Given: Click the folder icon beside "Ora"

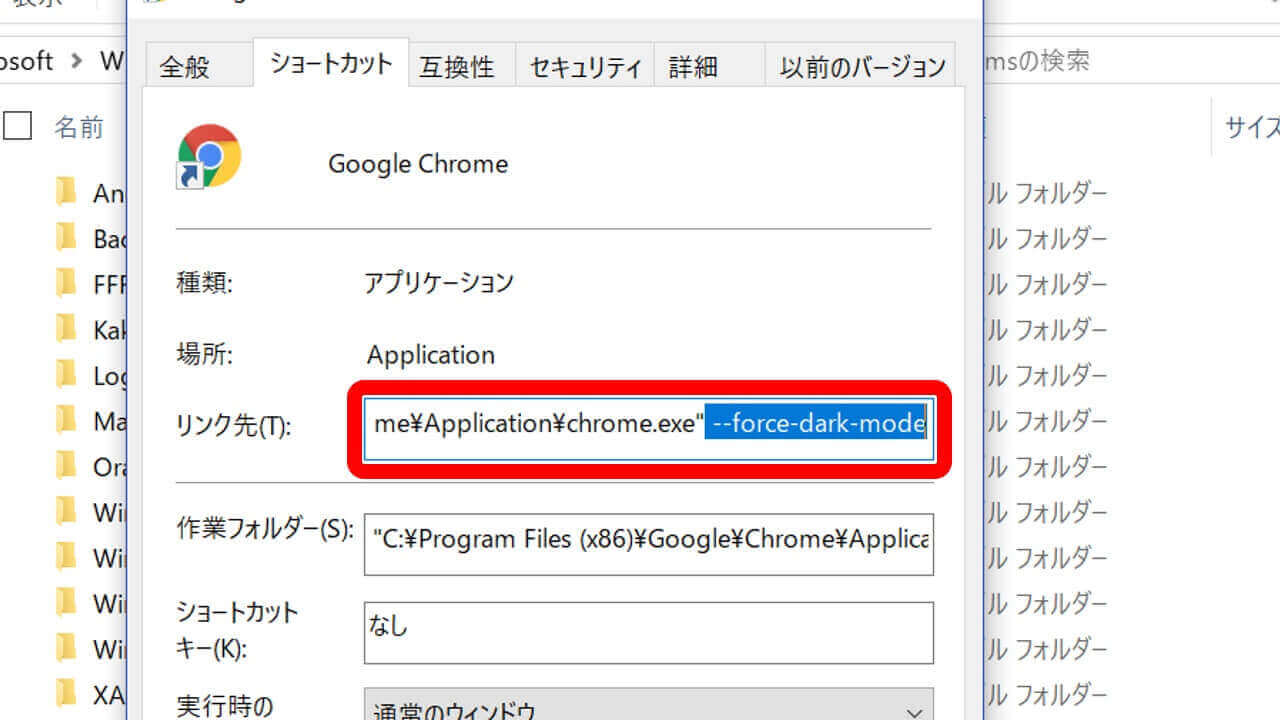Looking at the screenshot, I should [66, 466].
